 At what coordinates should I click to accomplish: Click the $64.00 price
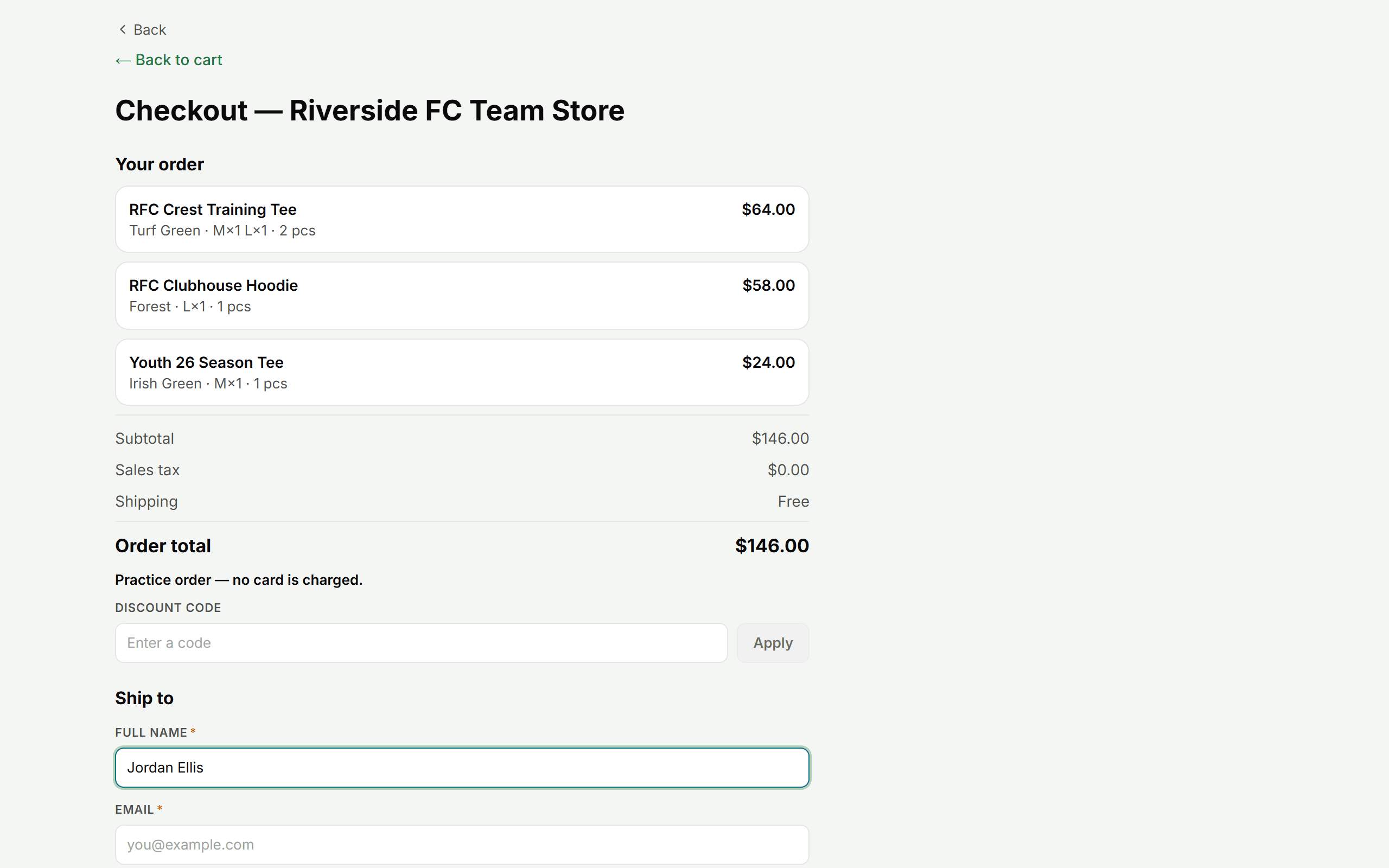768,209
